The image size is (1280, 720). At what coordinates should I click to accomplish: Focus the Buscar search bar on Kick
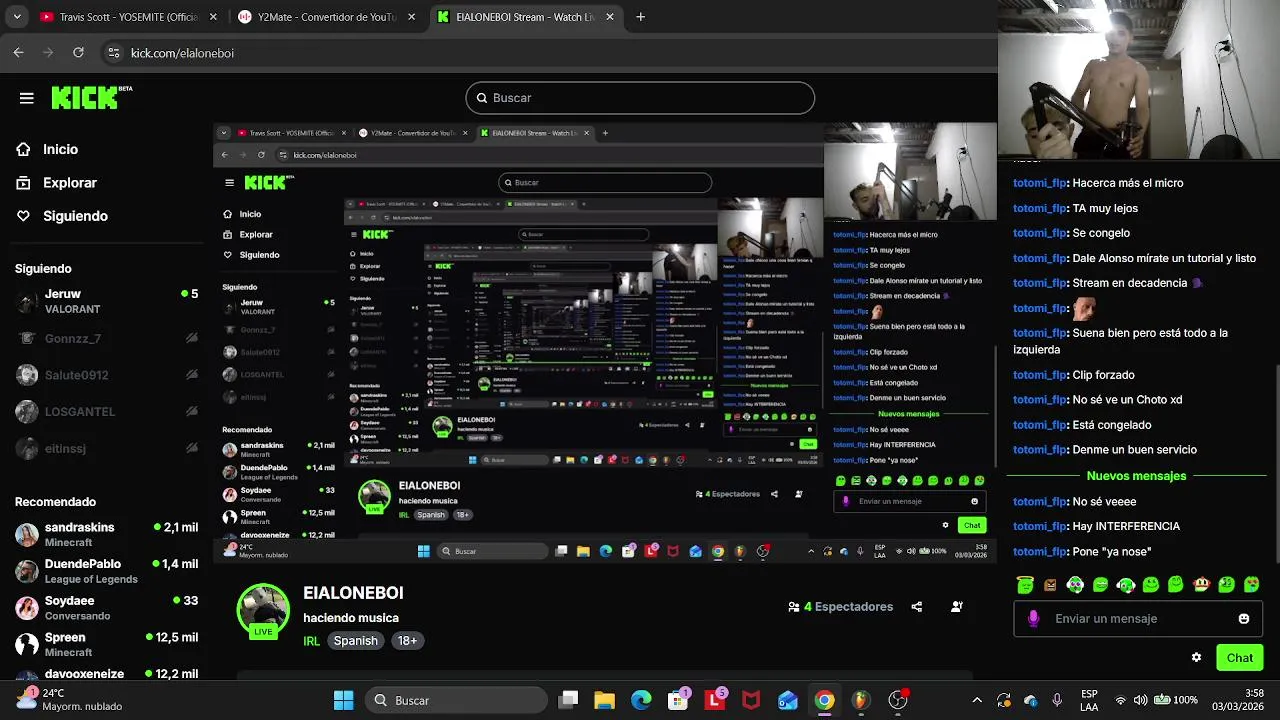(x=640, y=98)
